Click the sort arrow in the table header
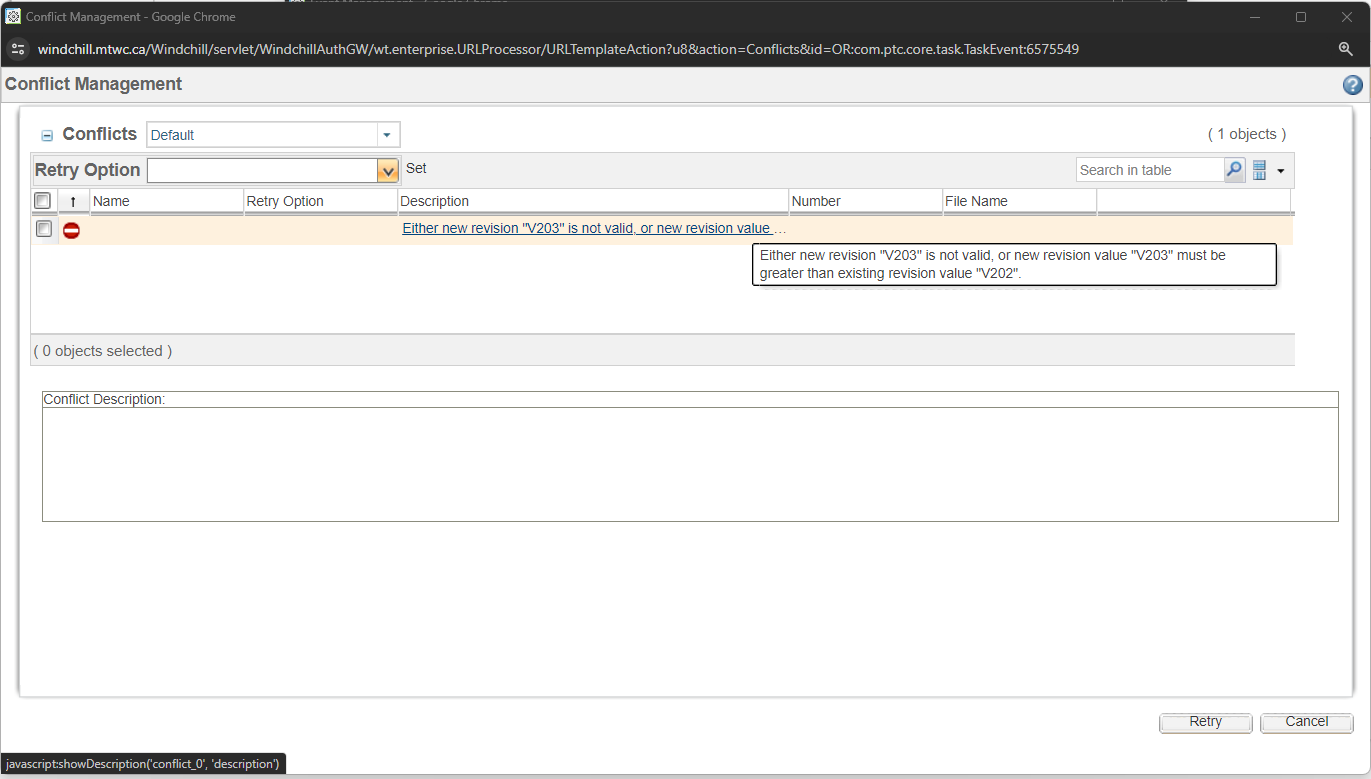1371x779 pixels. [x=73, y=201]
